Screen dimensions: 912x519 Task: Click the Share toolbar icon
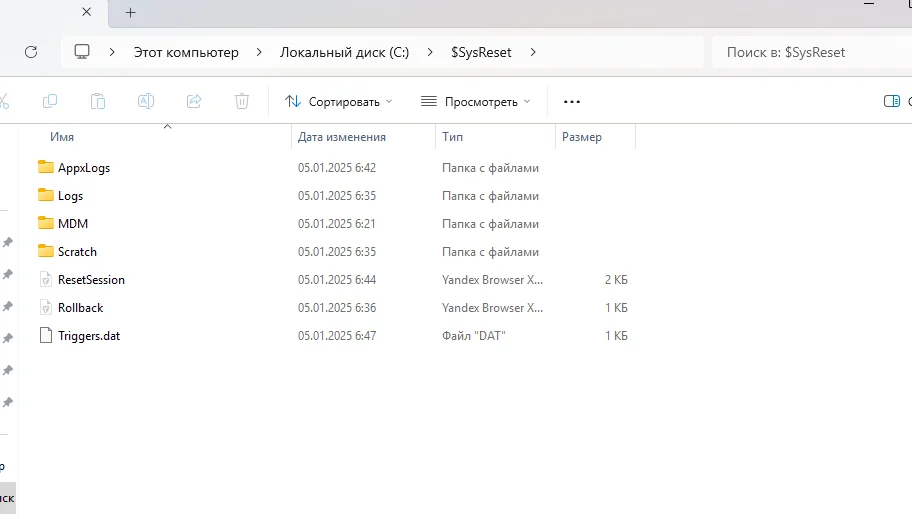tap(194, 101)
